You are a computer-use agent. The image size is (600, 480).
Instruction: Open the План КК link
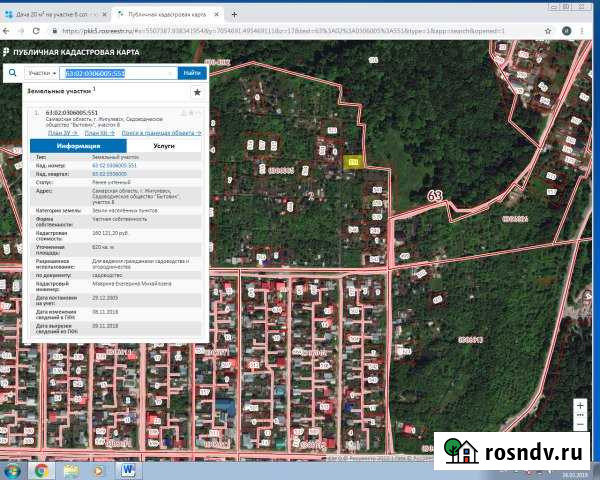click(96, 132)
